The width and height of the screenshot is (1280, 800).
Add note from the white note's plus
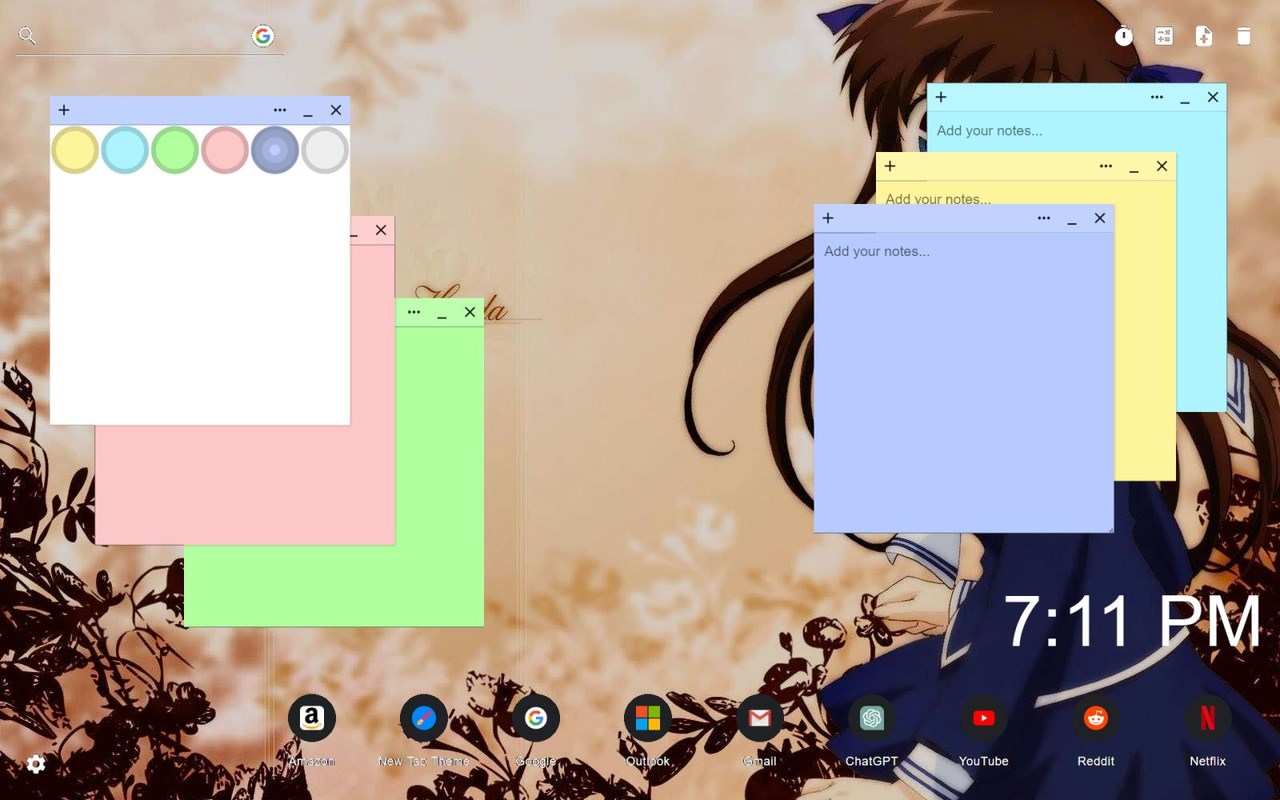click(x=64, y=110)
